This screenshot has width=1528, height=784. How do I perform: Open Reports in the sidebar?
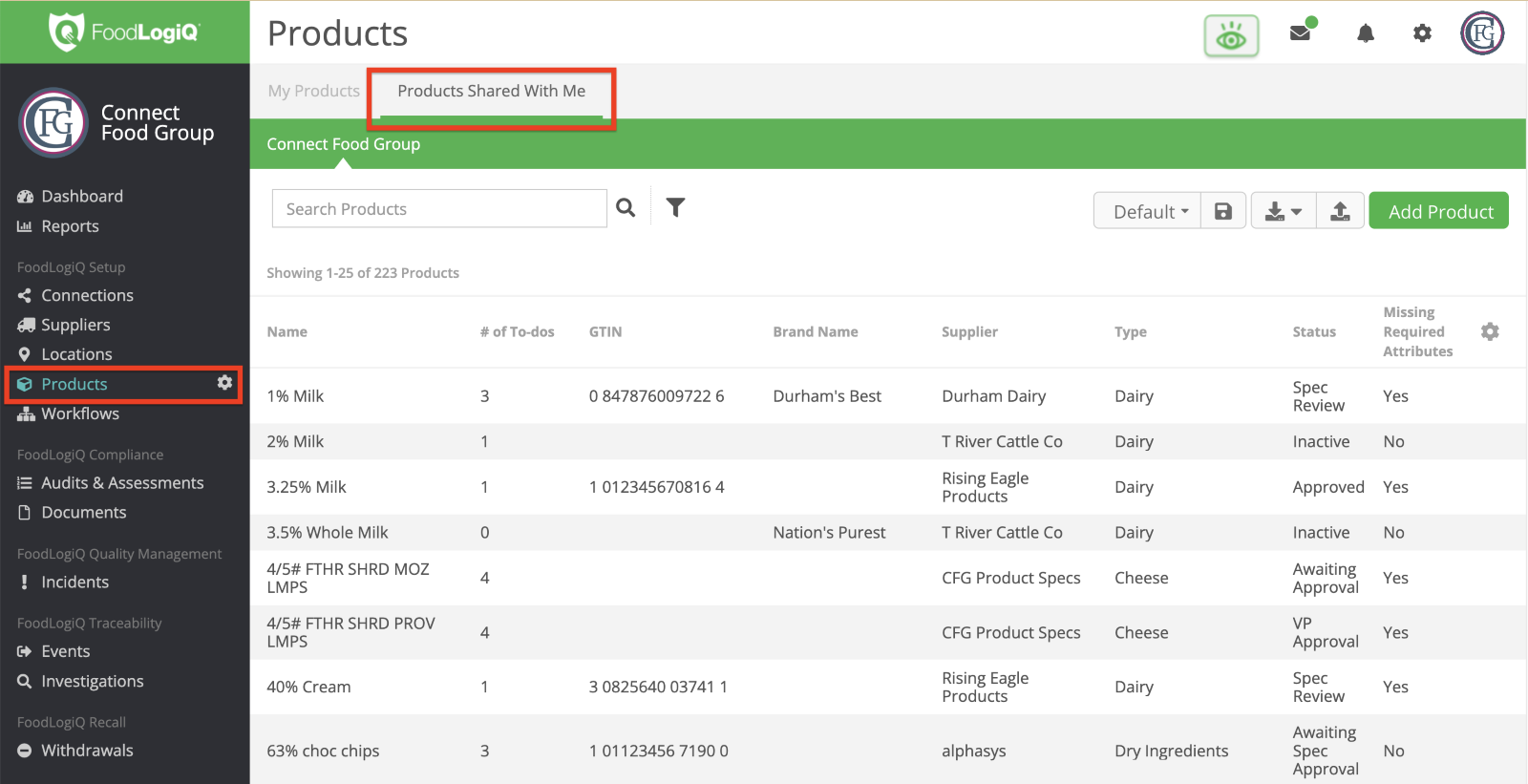(x=70, y=226)
